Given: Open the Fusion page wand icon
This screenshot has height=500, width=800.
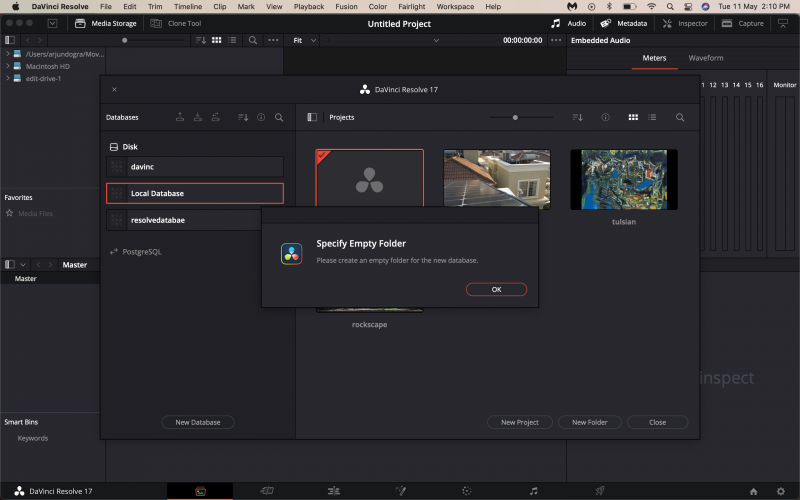Looking at the screenshot, I should pyautogui.click(x=400, y=491).
